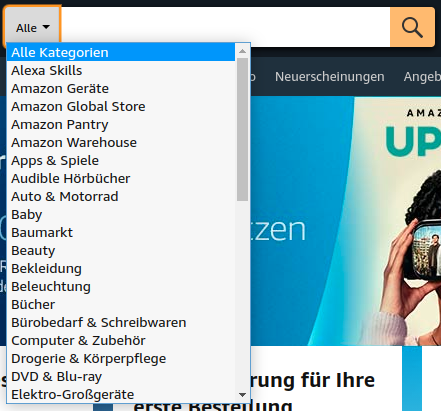
Task: Open the Alle category dropdown
Action: click(x=32, y=27)
